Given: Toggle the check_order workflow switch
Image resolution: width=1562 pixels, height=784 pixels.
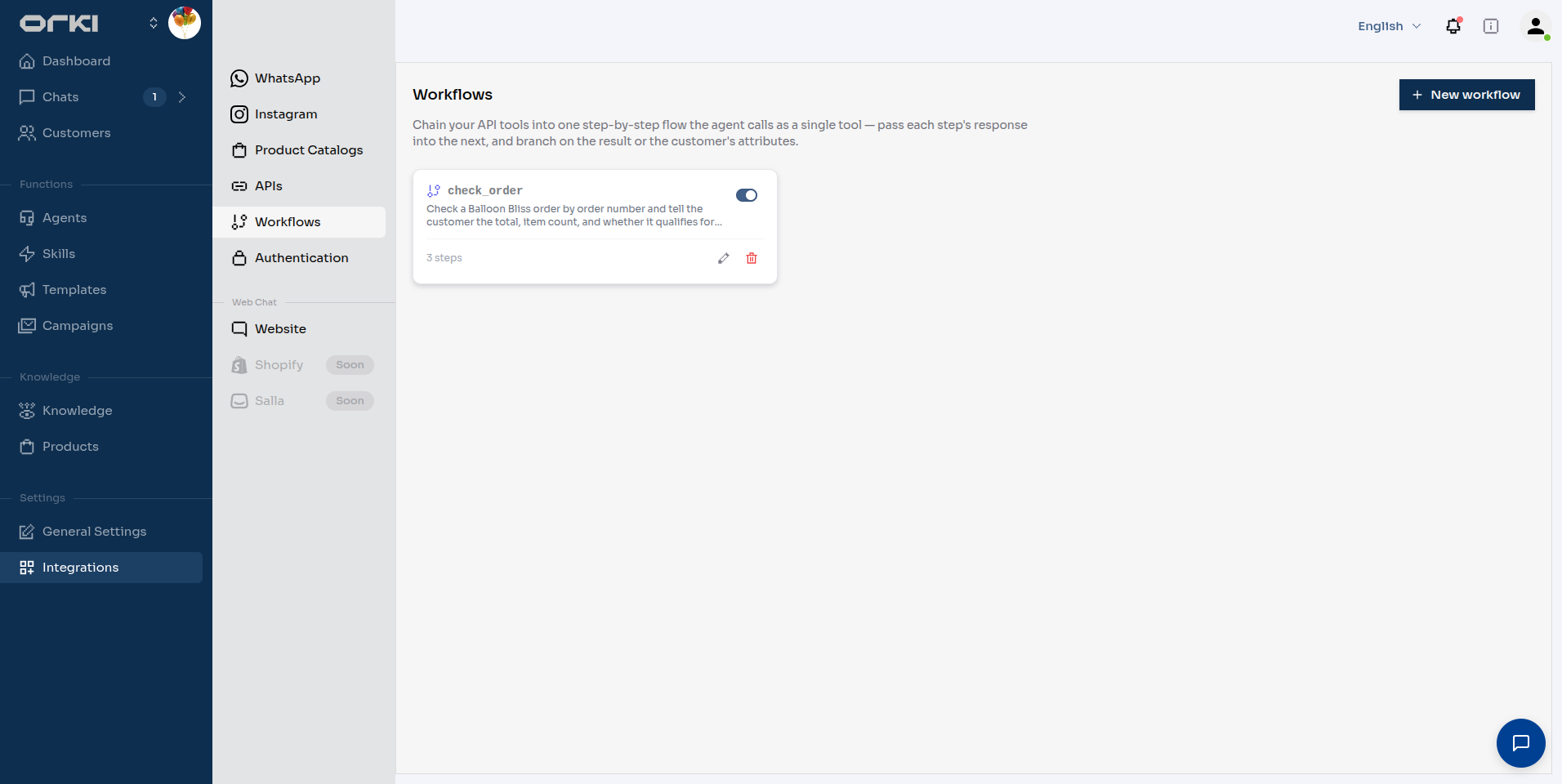Looking at the screenshot, I should [747, 195].
